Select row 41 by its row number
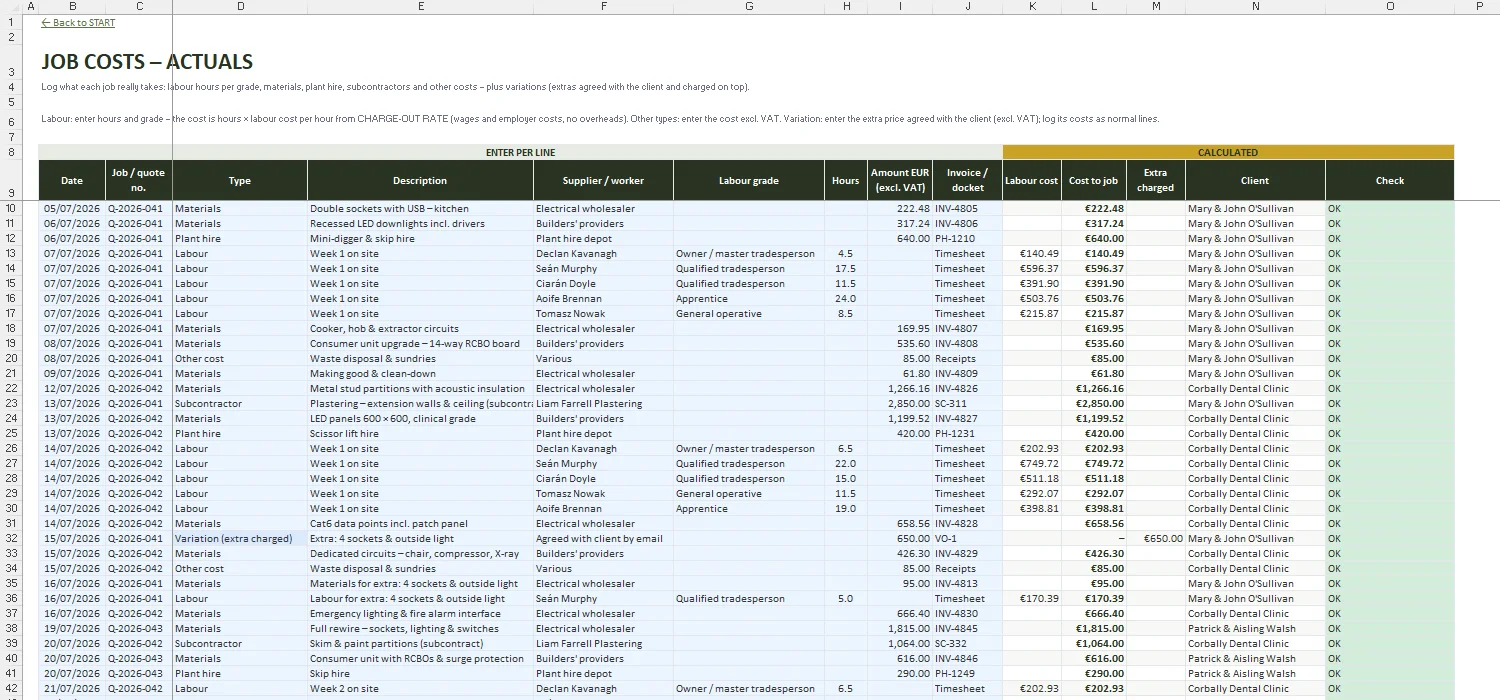Image resolution: width=1500 pixels, height=700 pixels. pyautogui.click(x=11, y=674)
